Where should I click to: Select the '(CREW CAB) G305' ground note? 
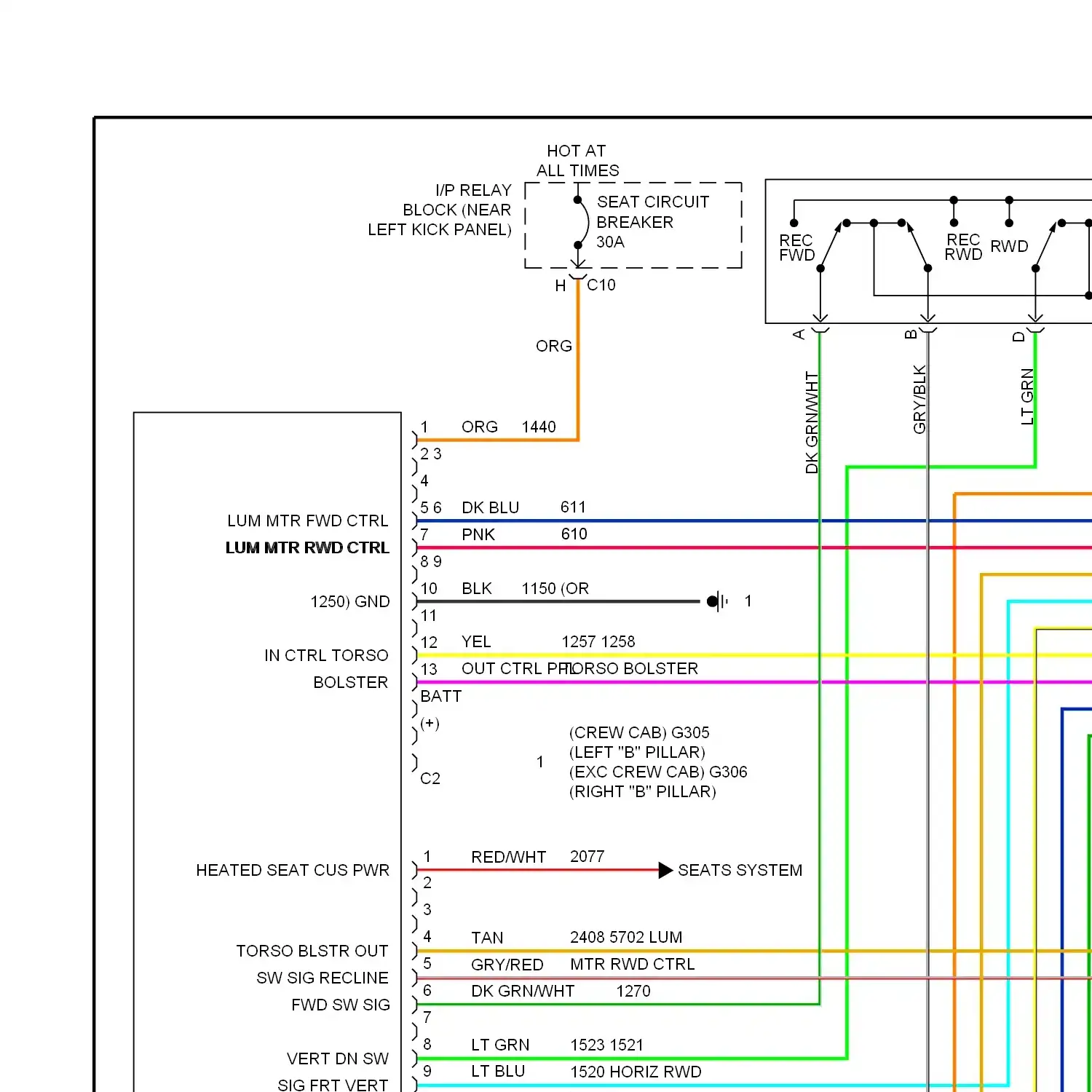click(639, 733)
